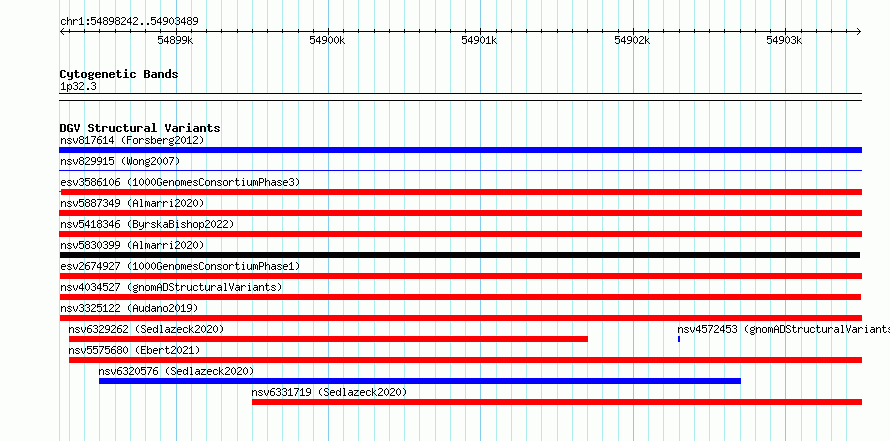890x441 pixels.
Task: Click nsv6329262 (Sedlazeck2020) label
Action: [146, 329]
